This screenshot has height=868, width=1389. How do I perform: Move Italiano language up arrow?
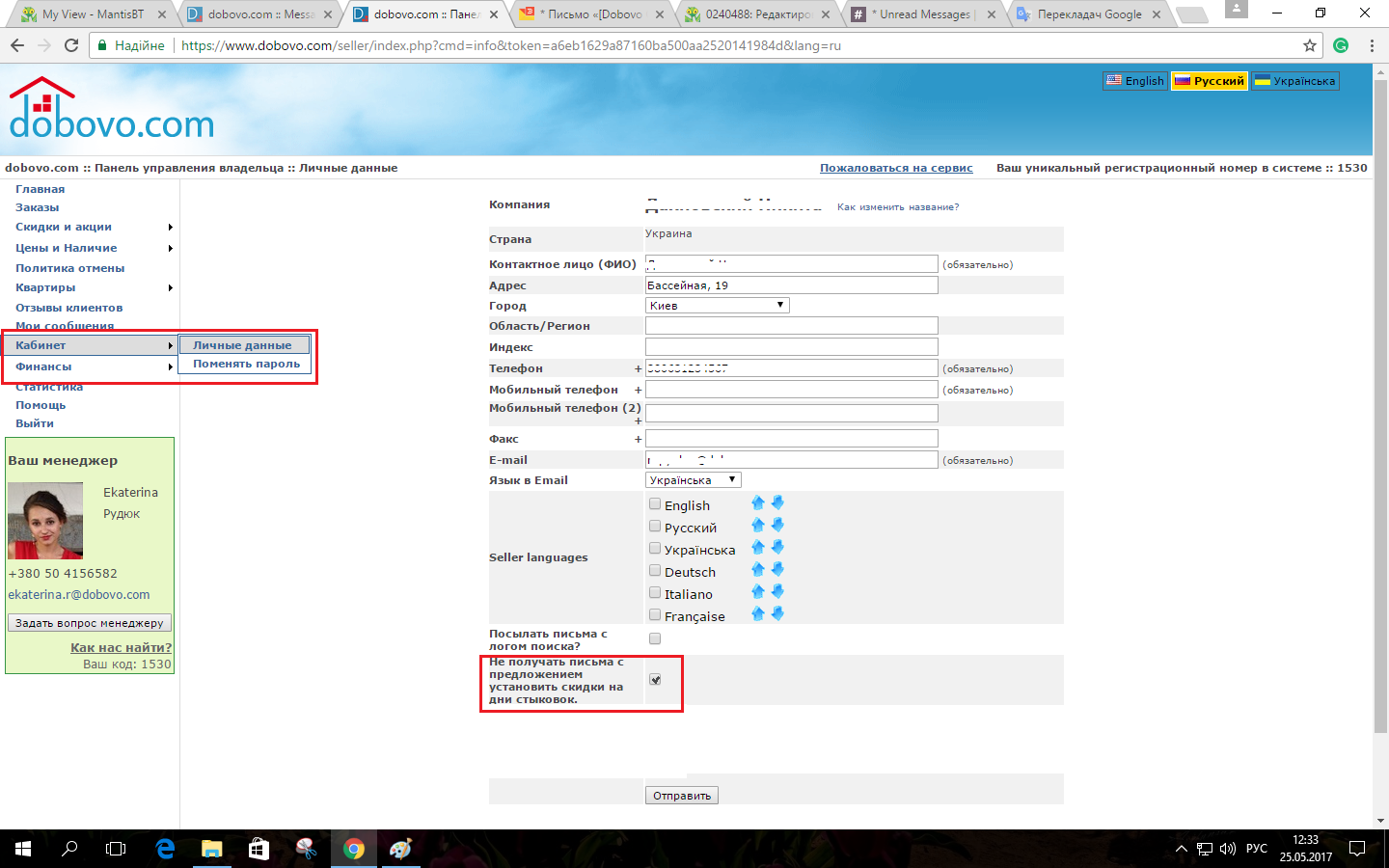coord(758,591)
